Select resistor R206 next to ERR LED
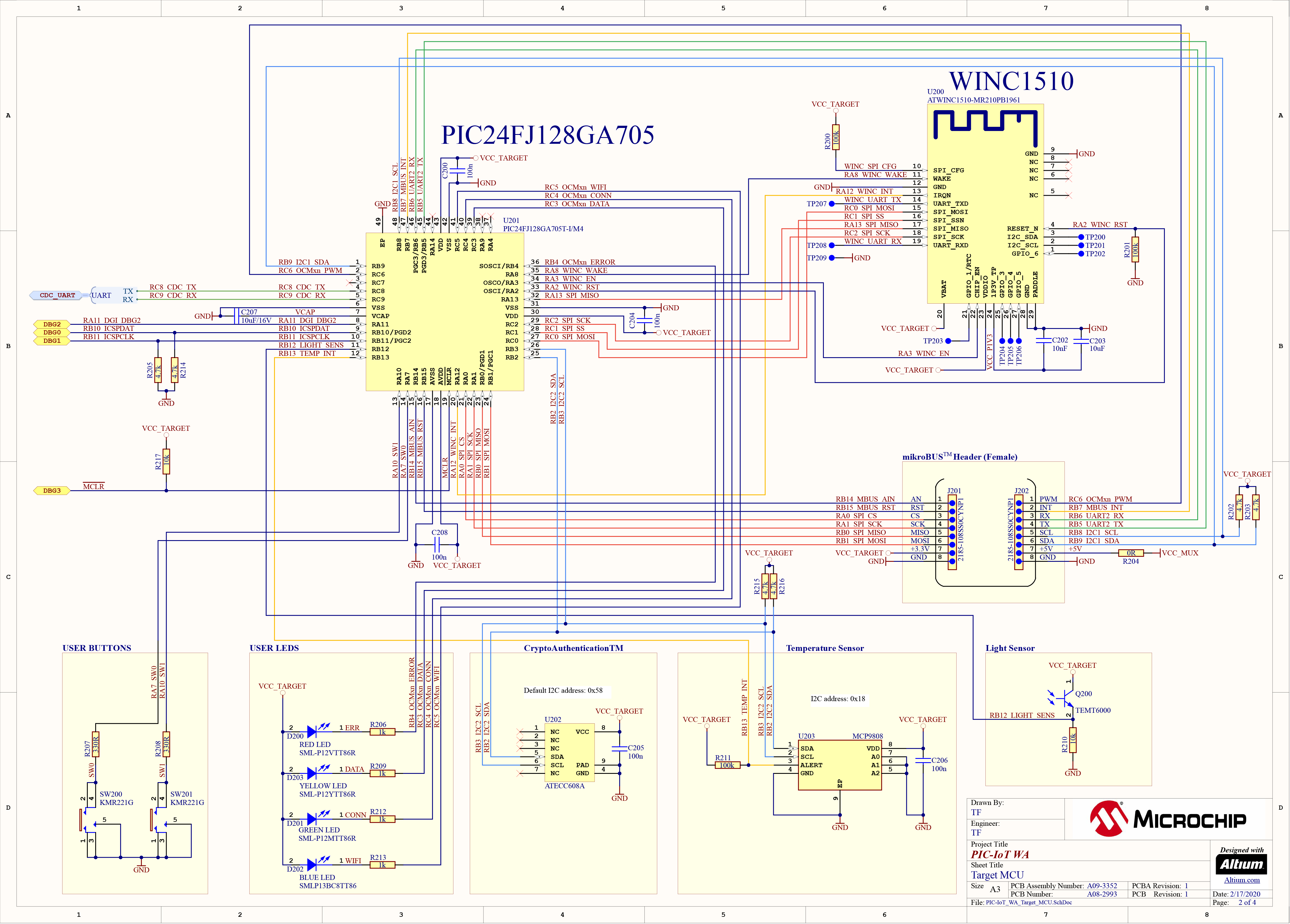 pyautogui.click(x=382, y=732)
